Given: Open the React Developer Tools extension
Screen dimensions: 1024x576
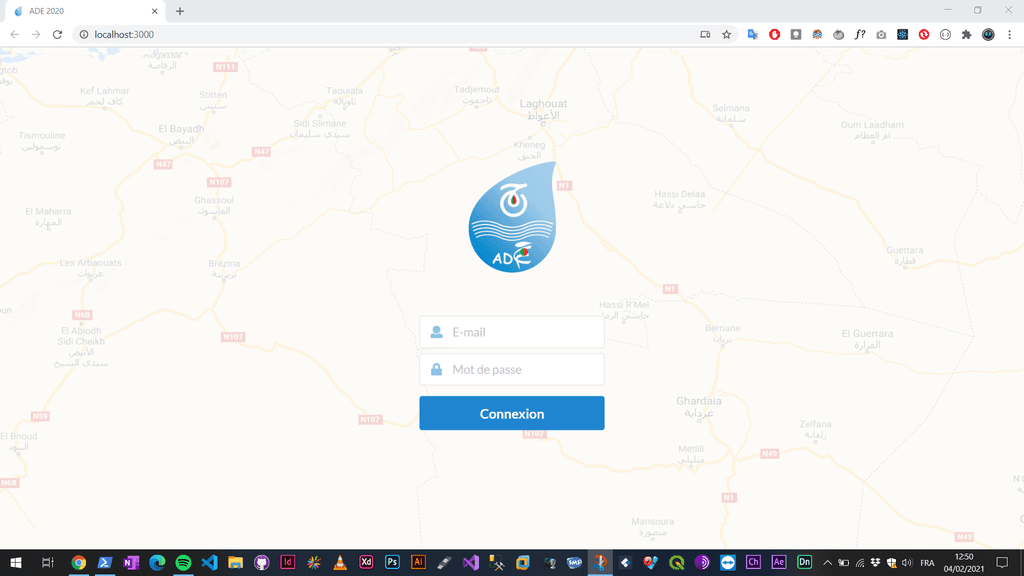Looking at the screenshot, I should click(x=903, y=35).
